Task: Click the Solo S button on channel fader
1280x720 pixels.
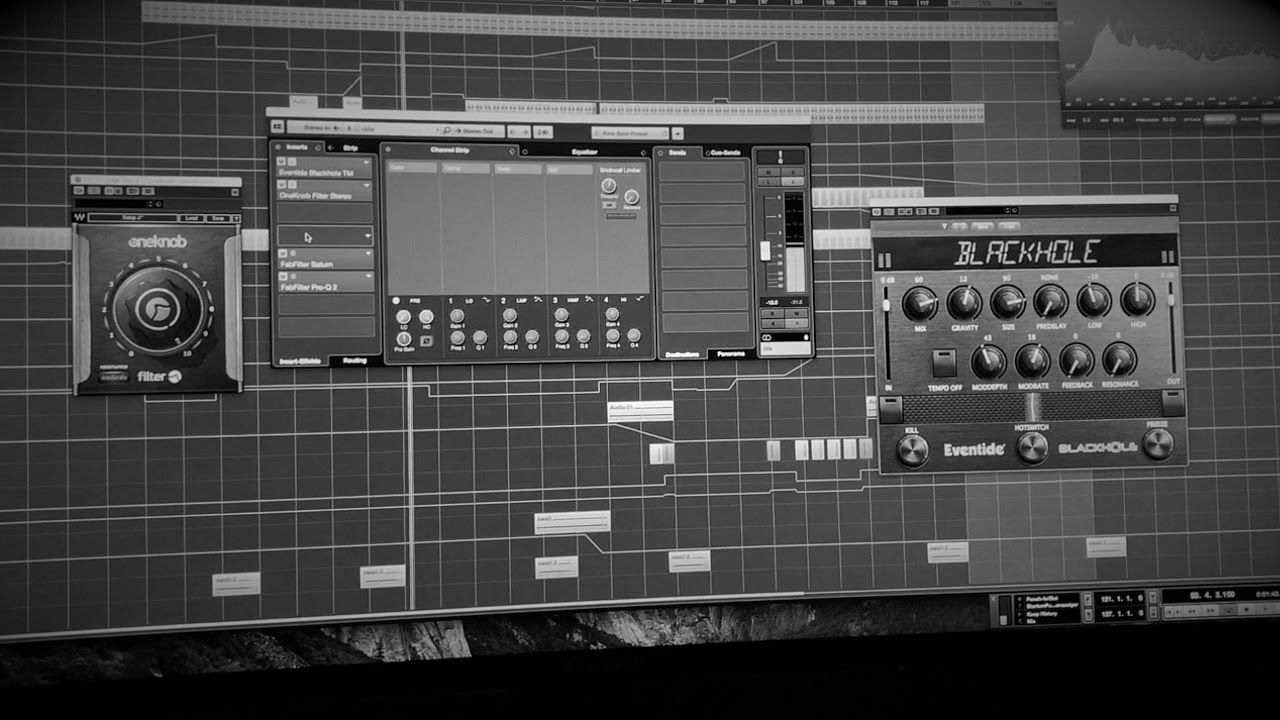Action: [x=793, y=172]
